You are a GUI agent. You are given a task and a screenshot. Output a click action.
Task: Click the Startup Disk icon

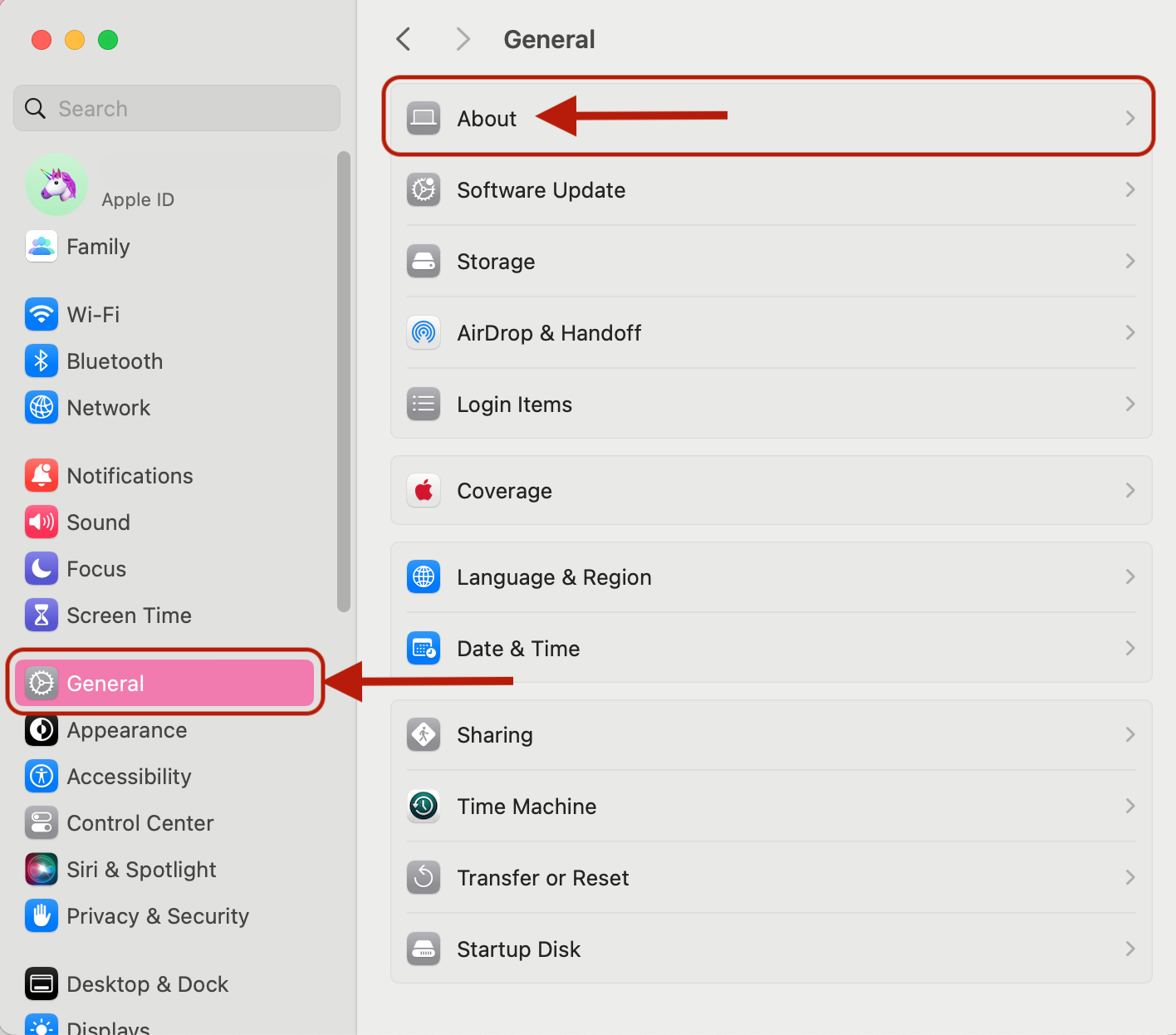(424, 949)
